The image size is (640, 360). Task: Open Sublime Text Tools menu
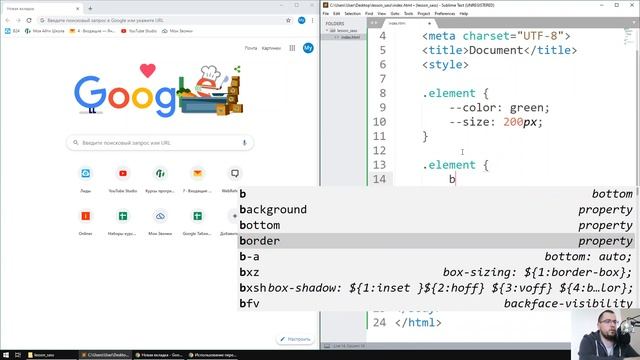point(409,14)
